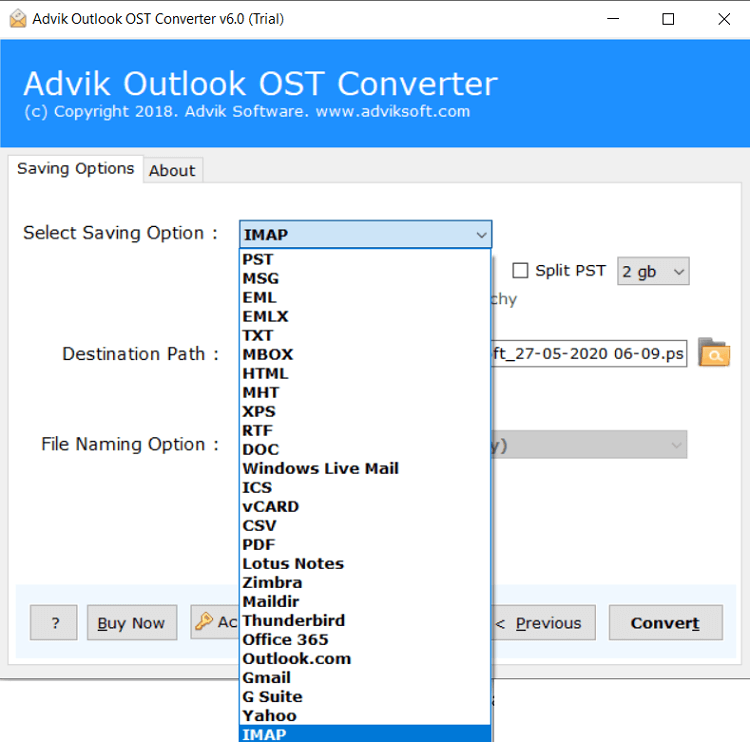The image size is (750, 742).
Task: Select highlighted IMAP entry in list
Action: [x=365, y=734]
